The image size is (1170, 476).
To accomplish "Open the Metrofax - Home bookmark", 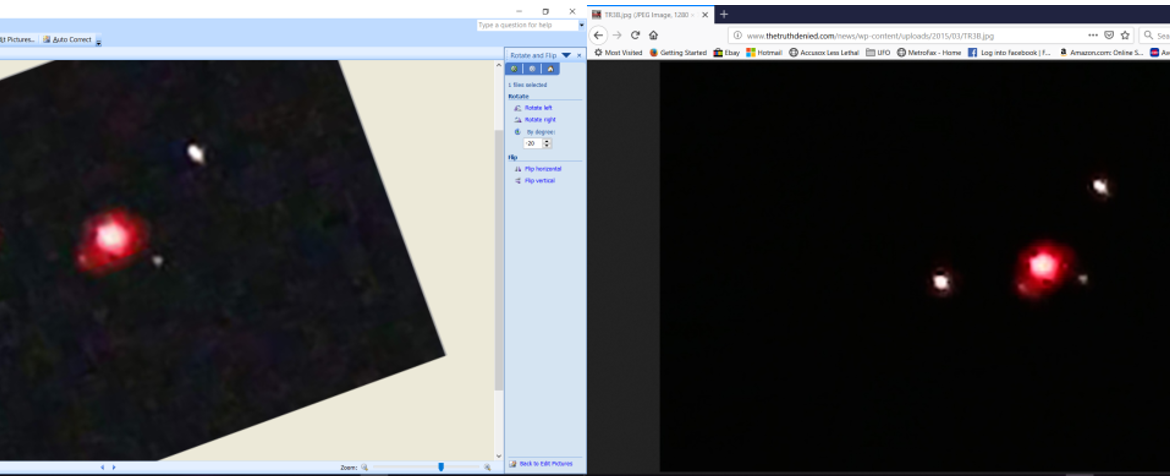I will coord(929,53).
